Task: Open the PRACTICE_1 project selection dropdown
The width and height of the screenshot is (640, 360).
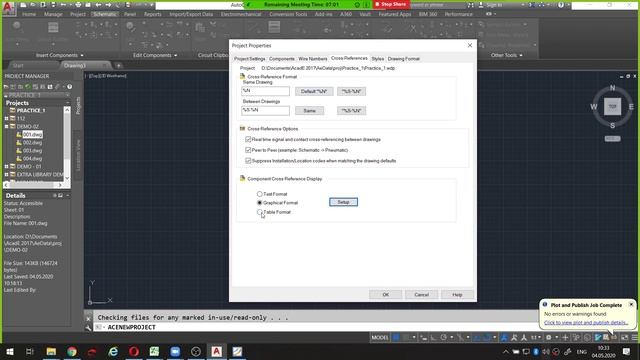Action: (67, 95)
